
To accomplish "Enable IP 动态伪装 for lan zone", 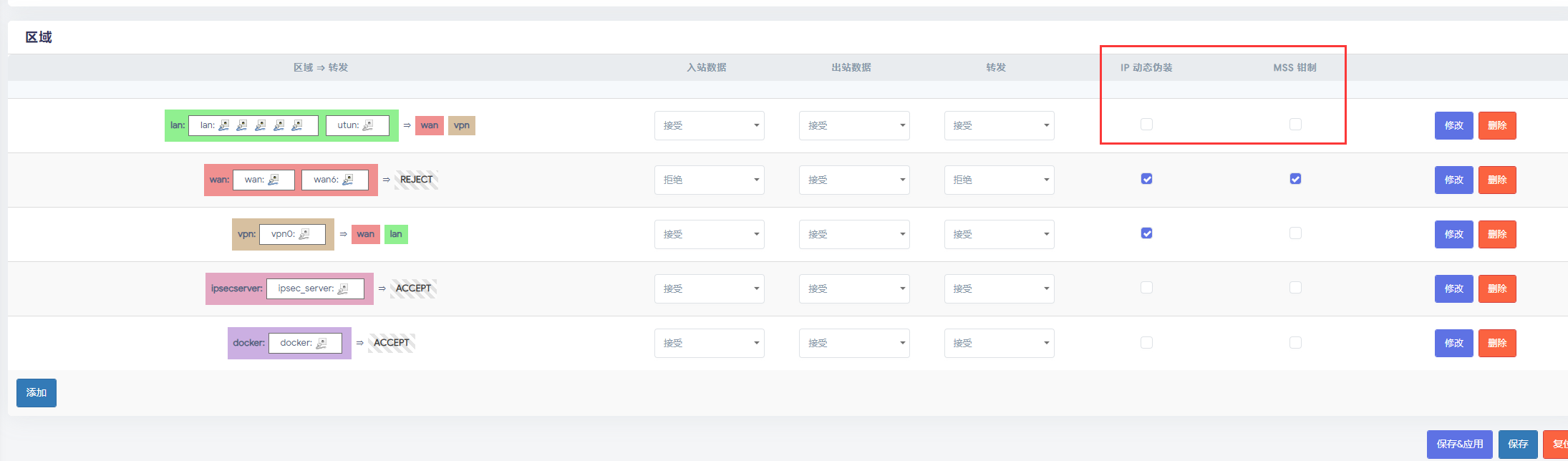I will point(1146,125).
